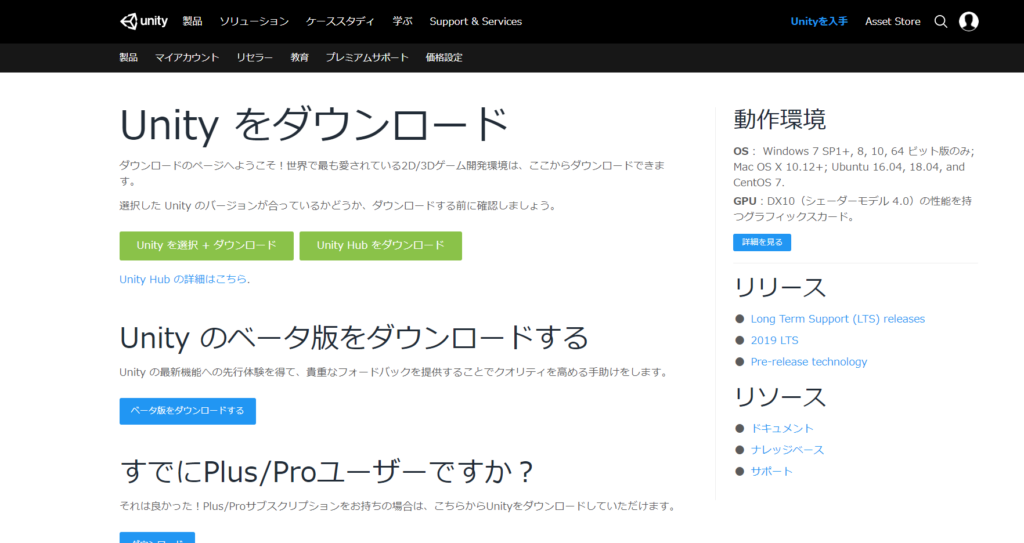Click the Unity logo in header
Image resolution: width=1024 pixels, height=543 pixels.
[x=144, y=21]
